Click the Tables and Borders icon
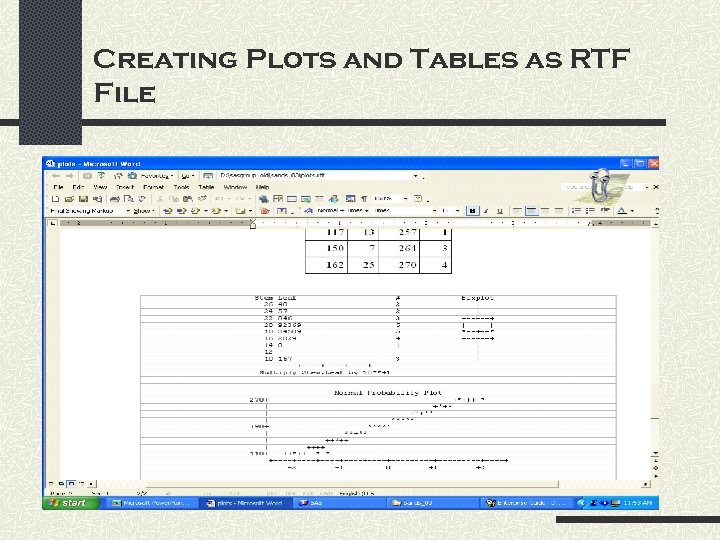The height and width of the screenshot is (540, 720). tap(278, 199)
